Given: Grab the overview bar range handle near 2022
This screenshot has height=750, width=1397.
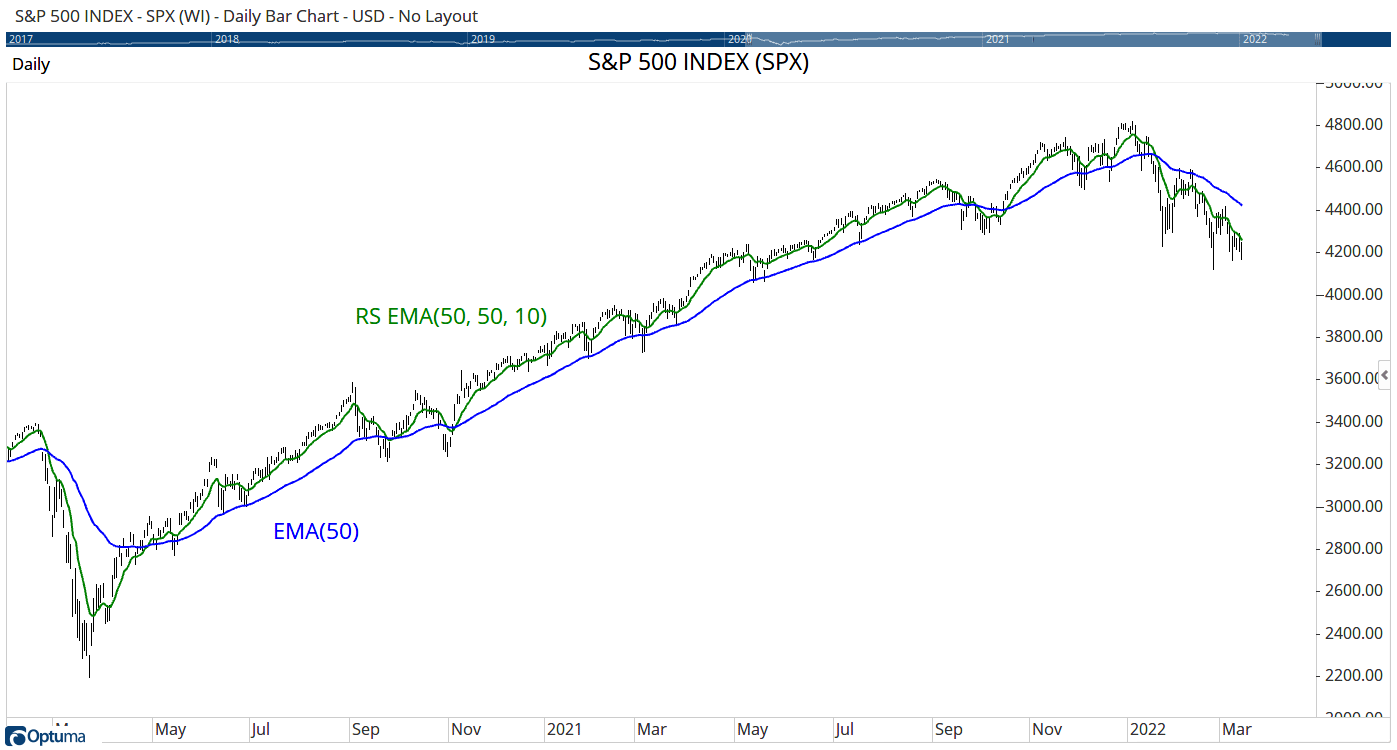Looking at the screenshot, I should point(1319,39).
